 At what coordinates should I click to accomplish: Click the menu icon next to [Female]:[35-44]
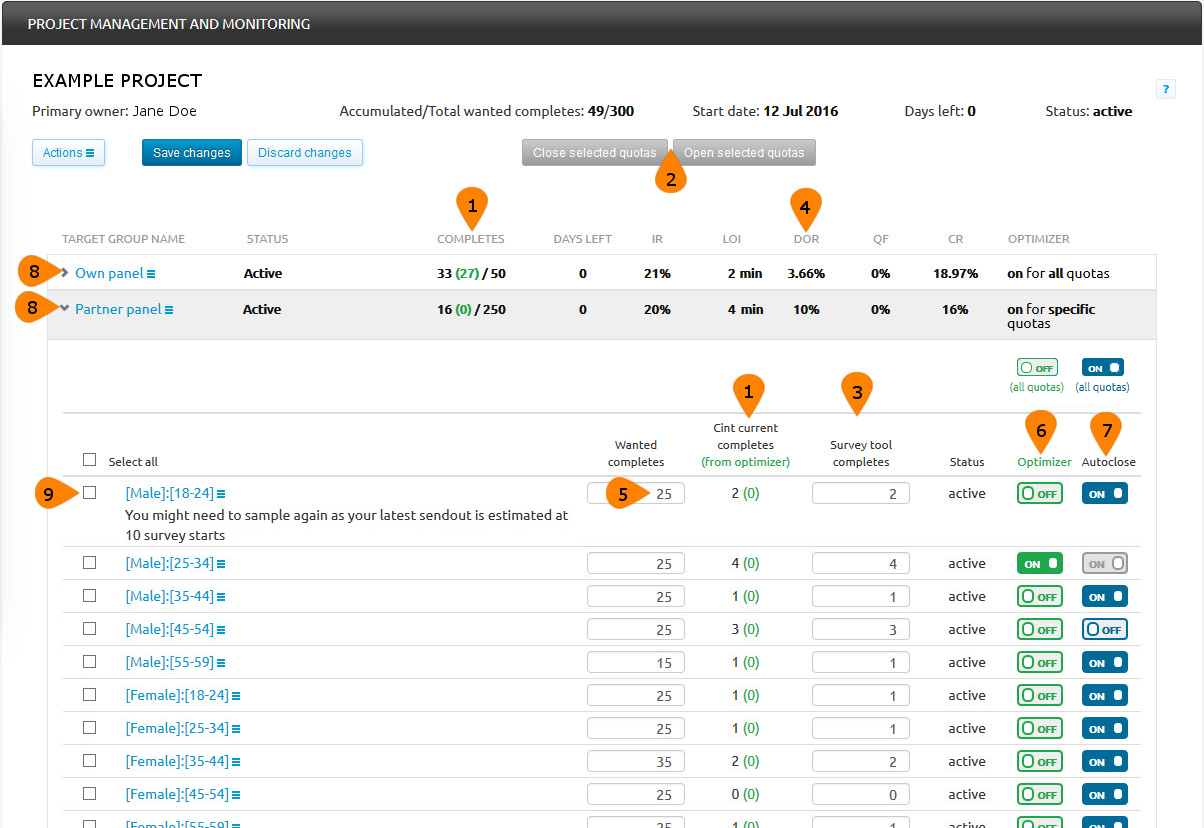(x=236, y=762)
